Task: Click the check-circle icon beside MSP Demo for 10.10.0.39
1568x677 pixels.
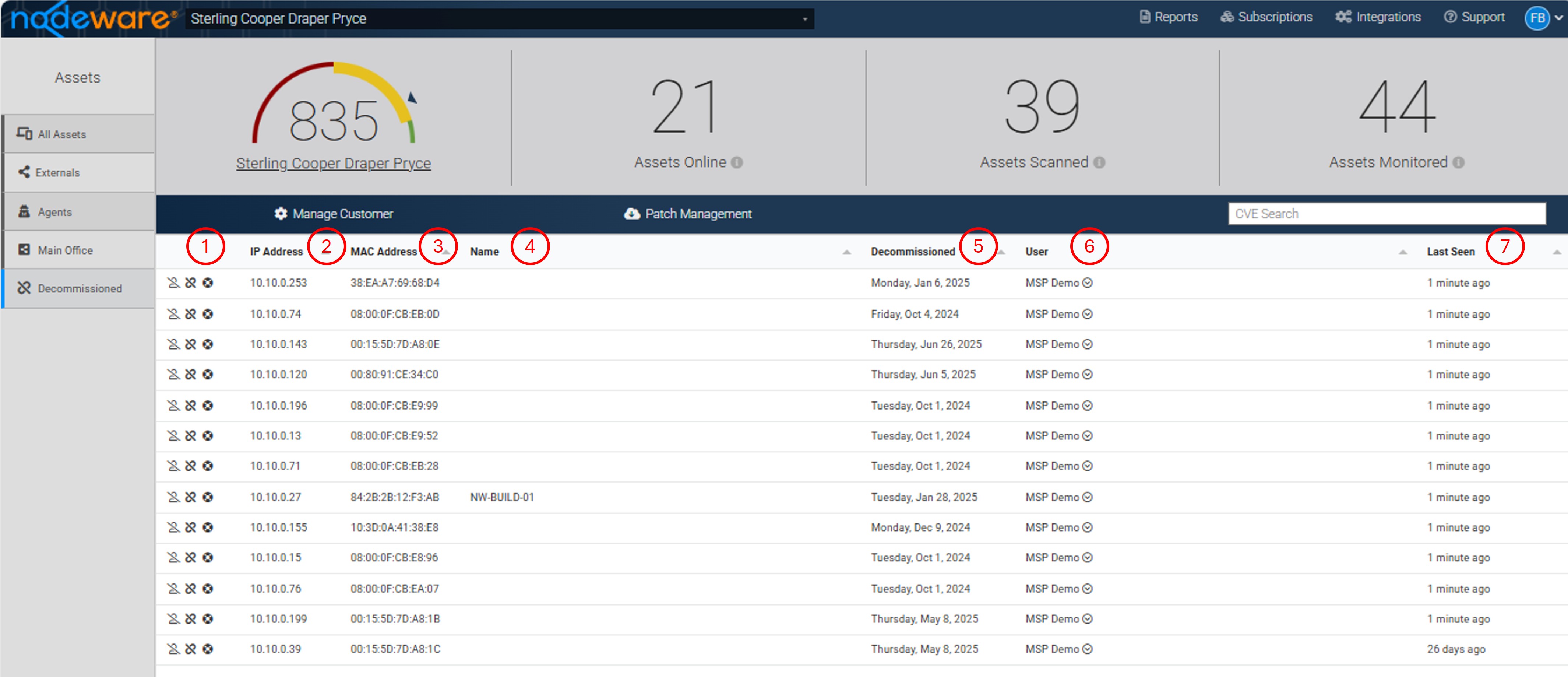Action: click(x=1088, y=650)
